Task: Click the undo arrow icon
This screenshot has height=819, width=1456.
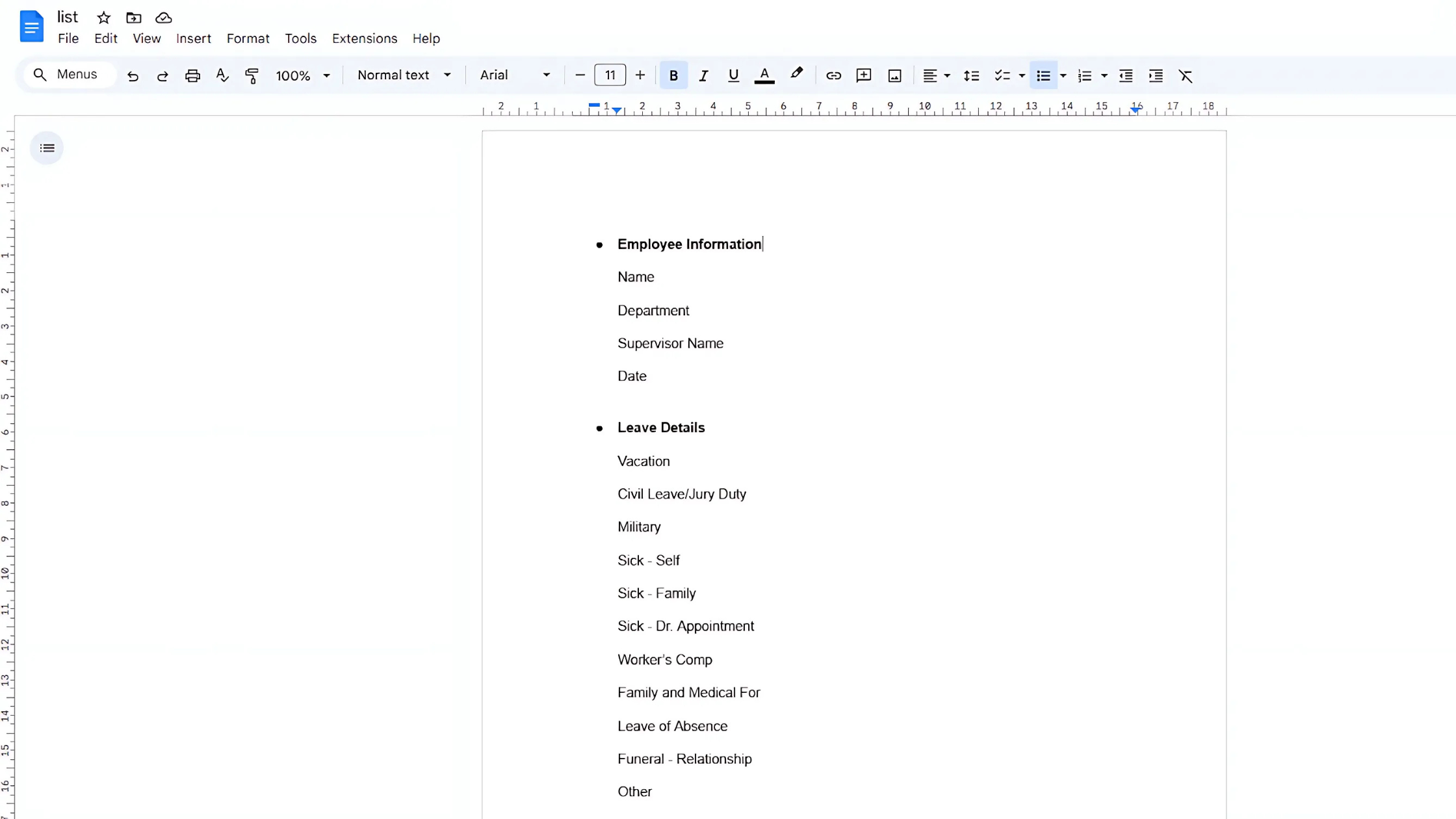Action: [133, 76]
